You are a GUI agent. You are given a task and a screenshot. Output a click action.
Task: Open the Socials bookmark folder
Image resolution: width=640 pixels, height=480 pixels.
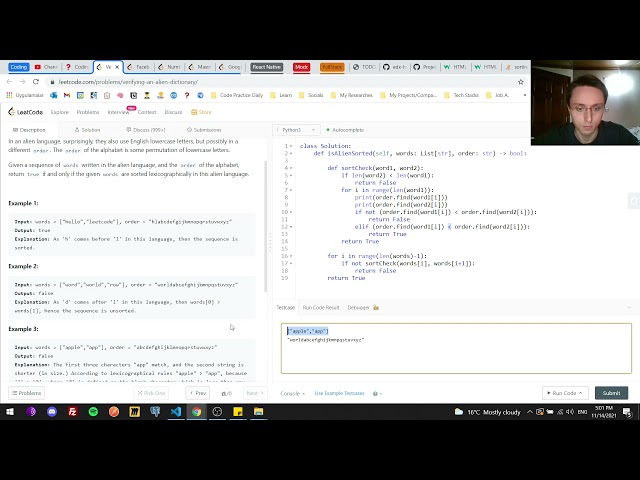pyautogui.click(x=311, y=95)
